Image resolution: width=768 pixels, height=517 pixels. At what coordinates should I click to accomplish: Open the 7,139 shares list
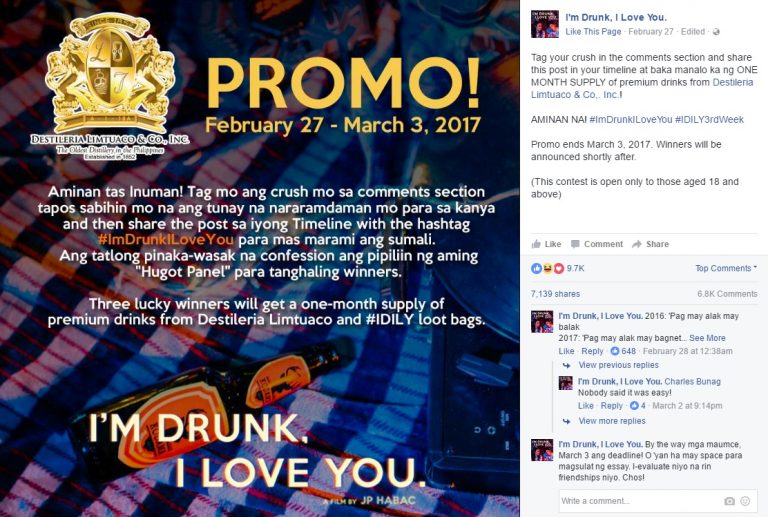[555, 294]
